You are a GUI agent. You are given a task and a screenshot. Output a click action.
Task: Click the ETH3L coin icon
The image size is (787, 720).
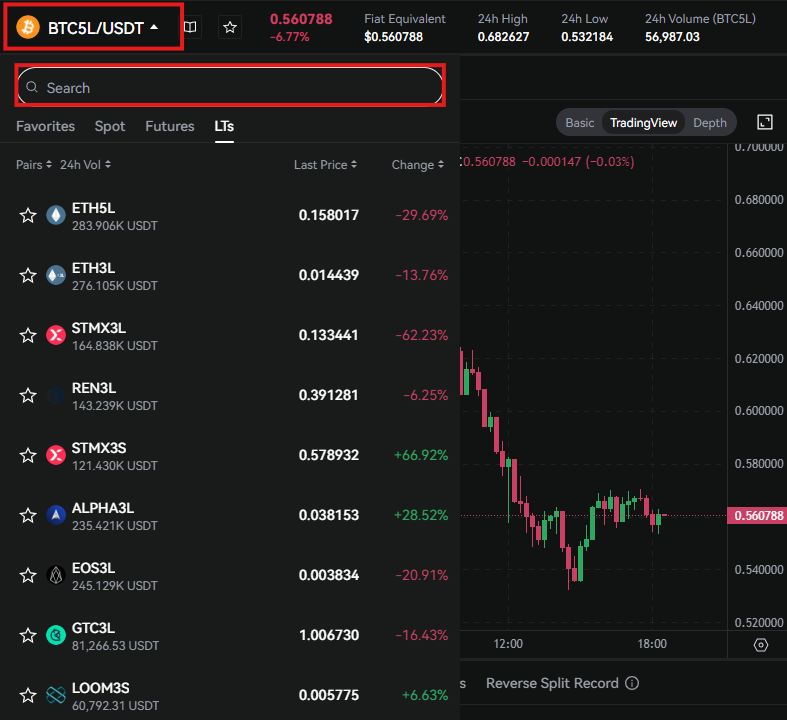56,275
